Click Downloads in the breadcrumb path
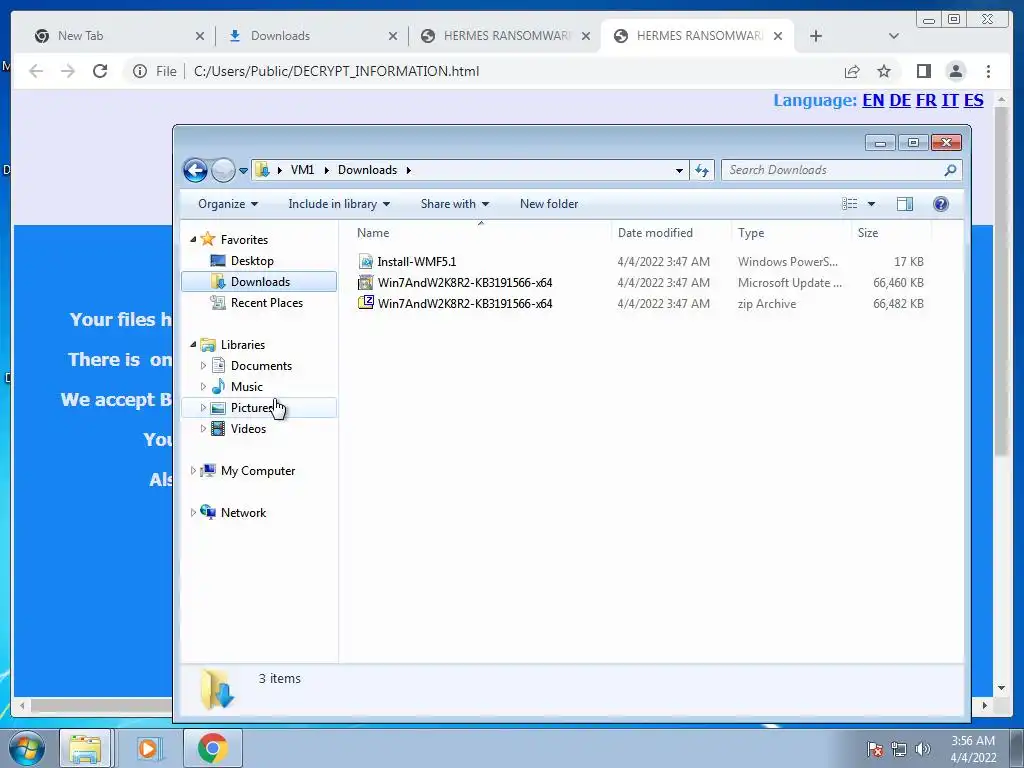 [x=367, y=170]
